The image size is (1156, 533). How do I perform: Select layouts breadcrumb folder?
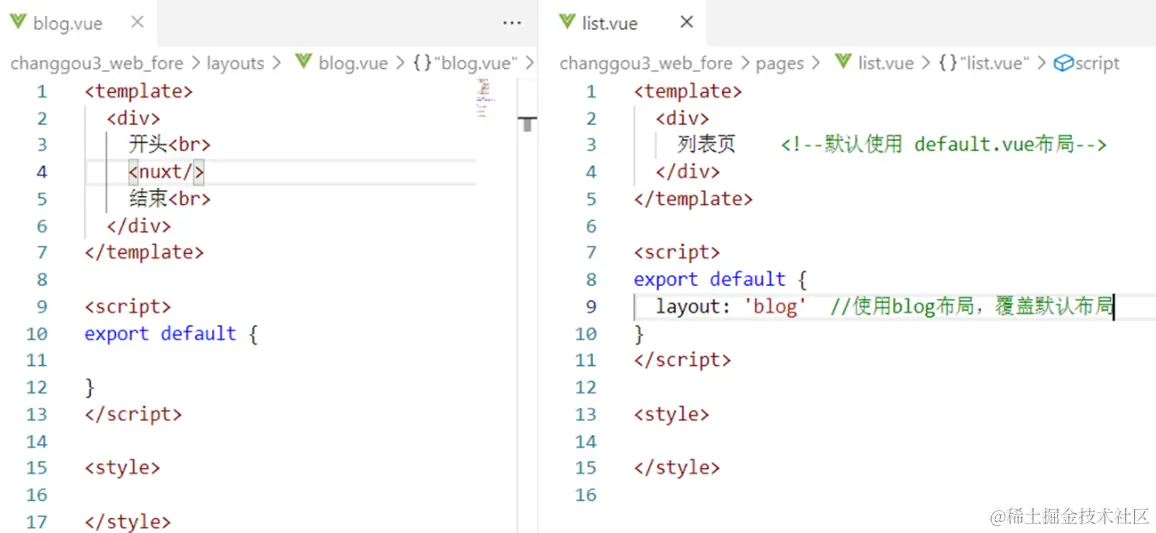[x=235, y=63]
